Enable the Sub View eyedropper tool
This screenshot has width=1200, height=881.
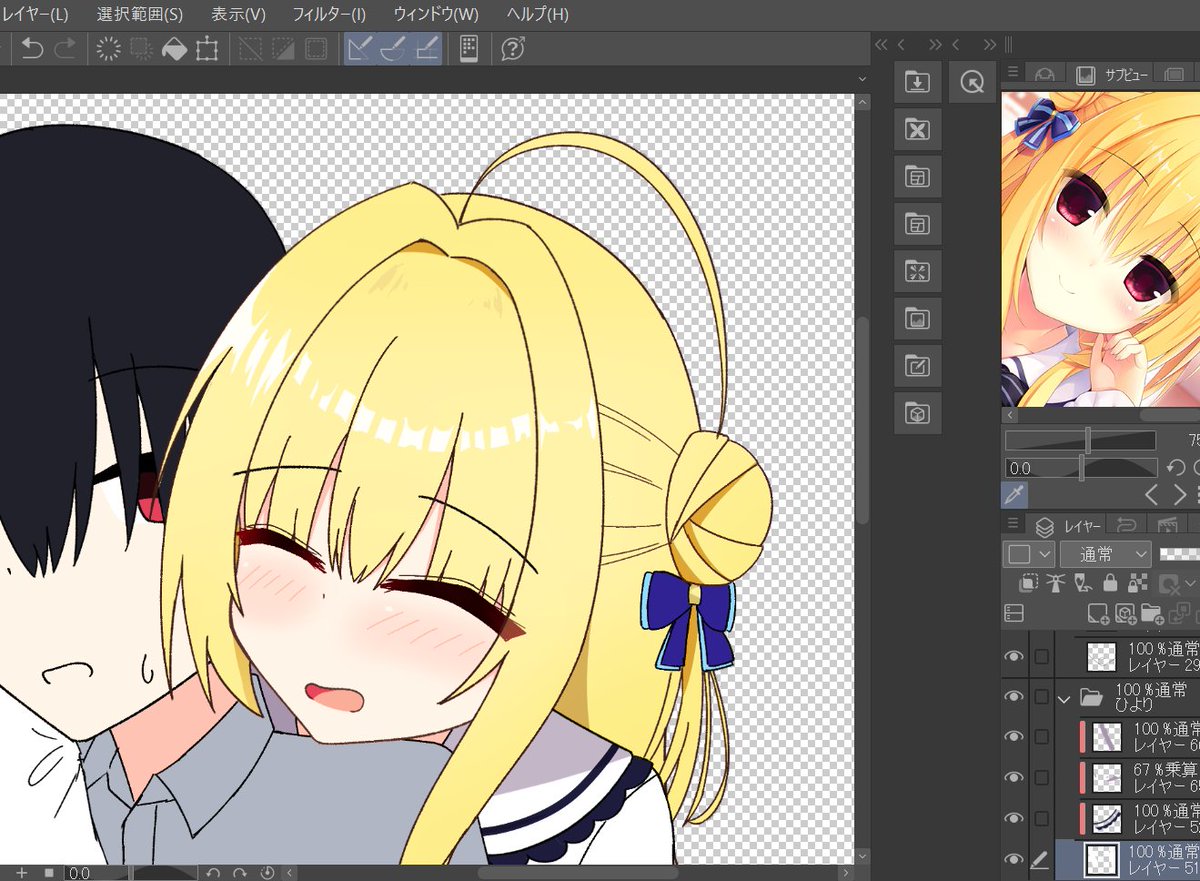tap(1014, 494)
